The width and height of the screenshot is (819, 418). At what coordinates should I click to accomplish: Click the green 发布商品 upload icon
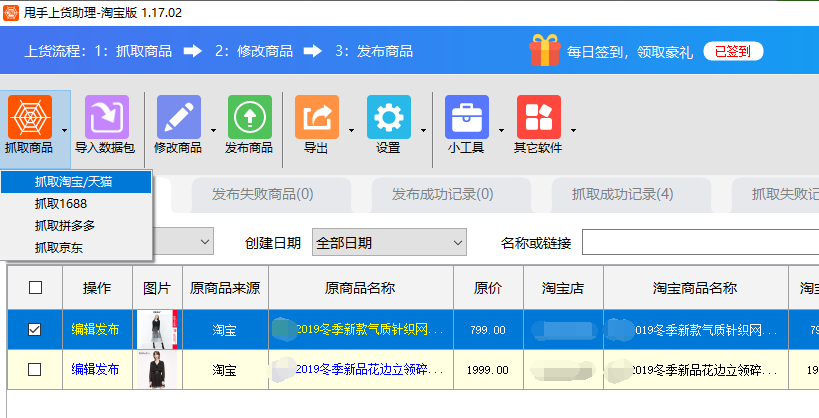click(x=250, y=117)
